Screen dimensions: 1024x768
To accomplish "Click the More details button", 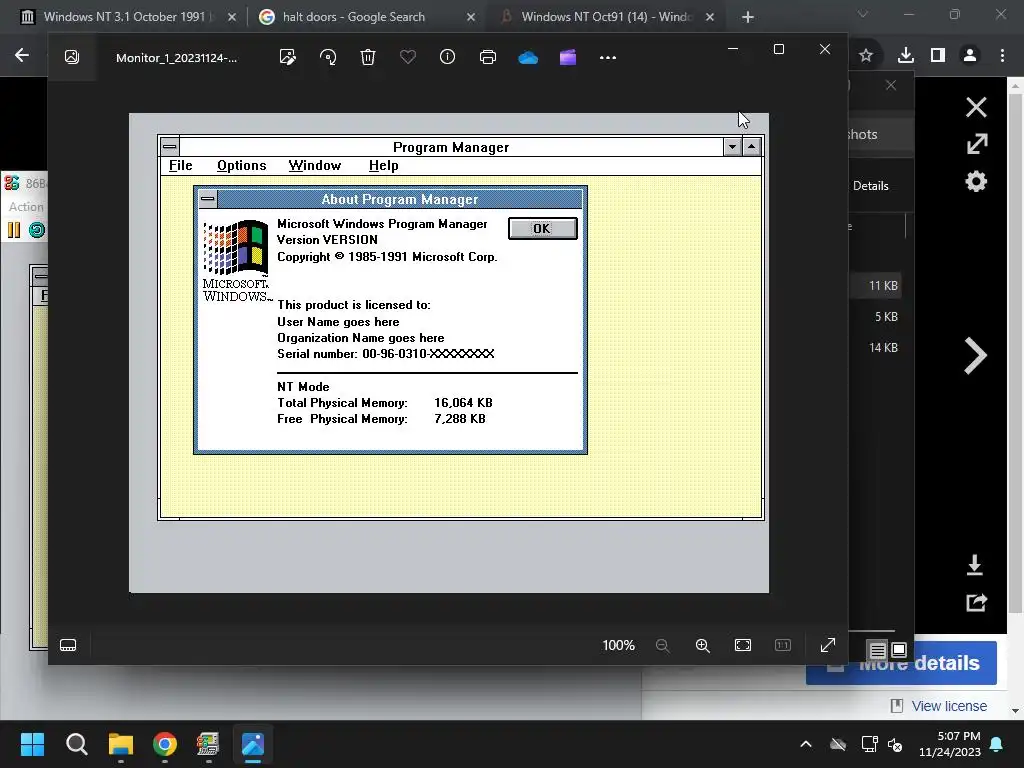I will [x=901, y=664].
